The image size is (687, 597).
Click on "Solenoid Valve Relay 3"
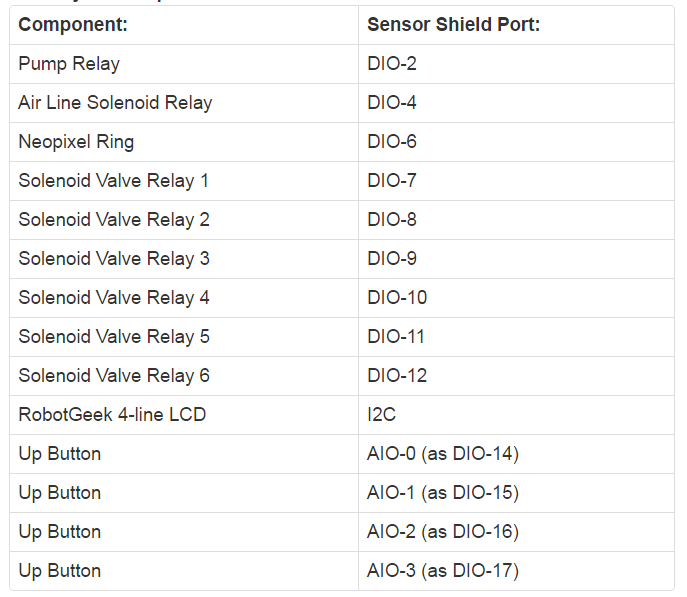pos(113,259)
